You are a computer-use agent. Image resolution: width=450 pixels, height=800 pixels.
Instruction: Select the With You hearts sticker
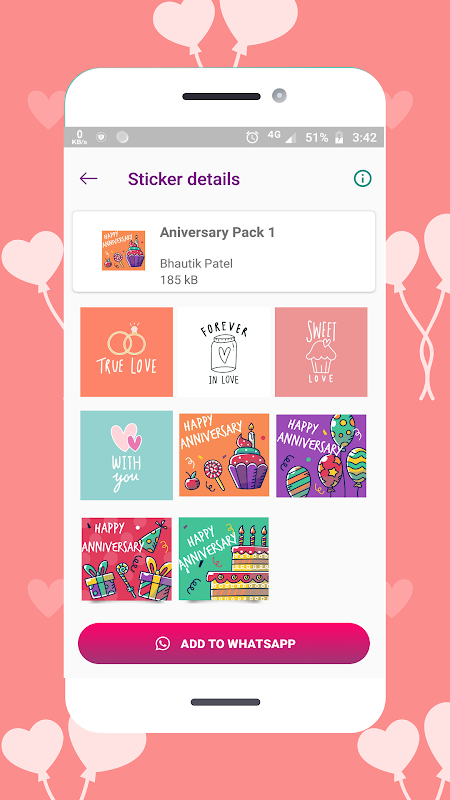(x=127, y=455)
